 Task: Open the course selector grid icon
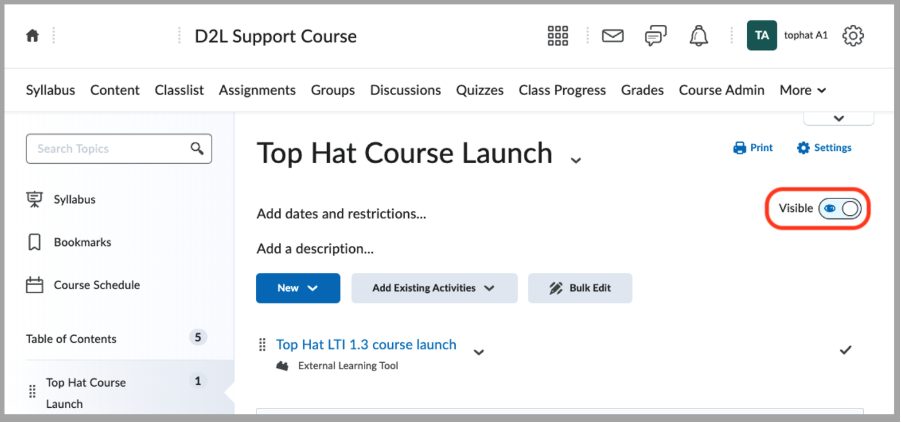[557, 36]
